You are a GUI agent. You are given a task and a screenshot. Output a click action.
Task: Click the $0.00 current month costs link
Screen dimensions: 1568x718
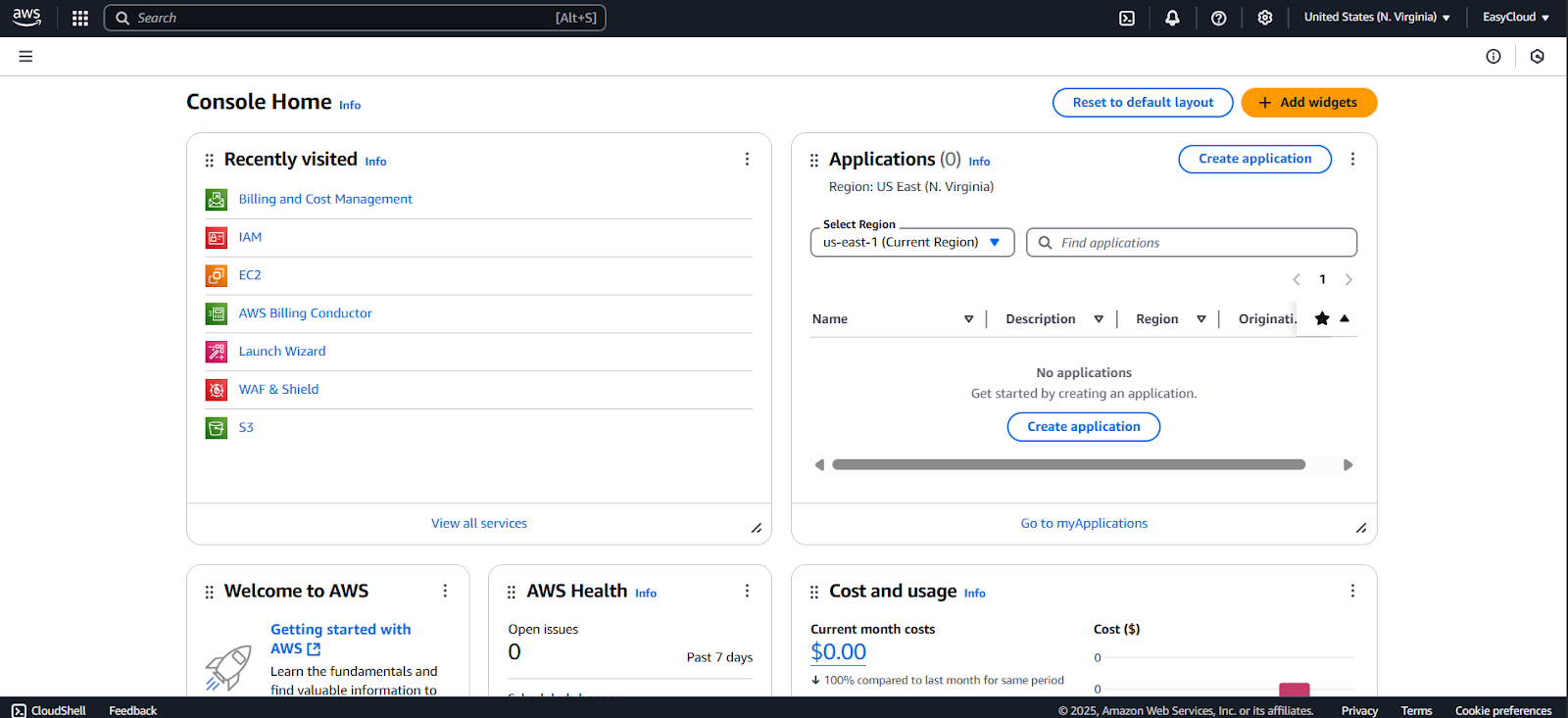[839, 652]
